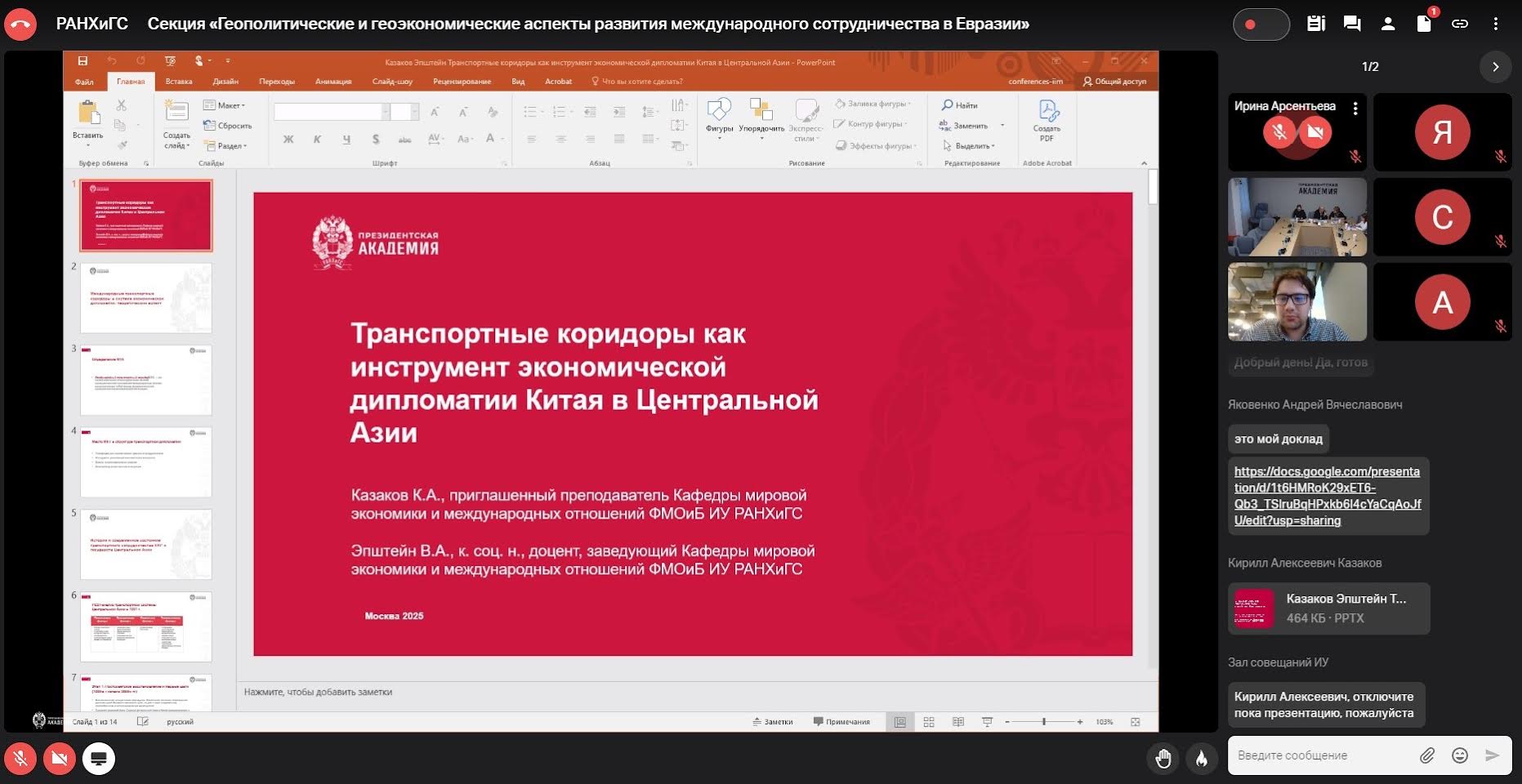Open the chat panel icon
The width and height of the screenshot is (1522, 784).
pyautogui.click(x=1352, y=24)
